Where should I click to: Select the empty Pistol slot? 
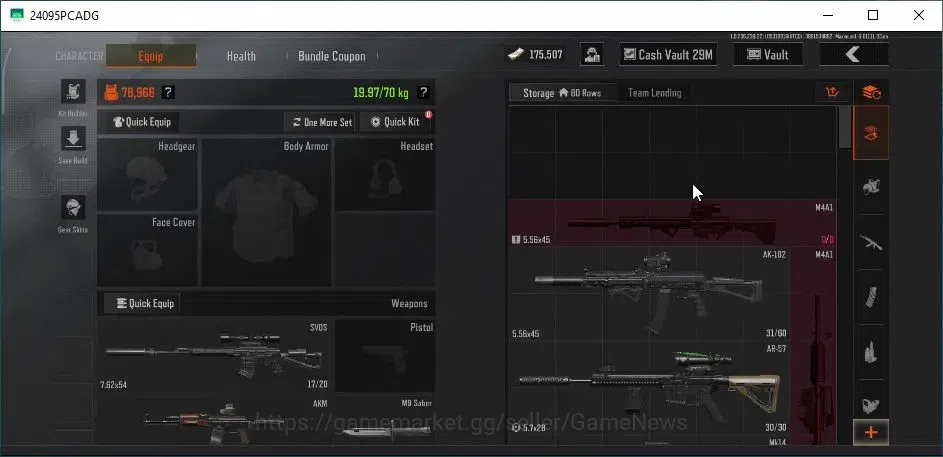click(385, 356)
